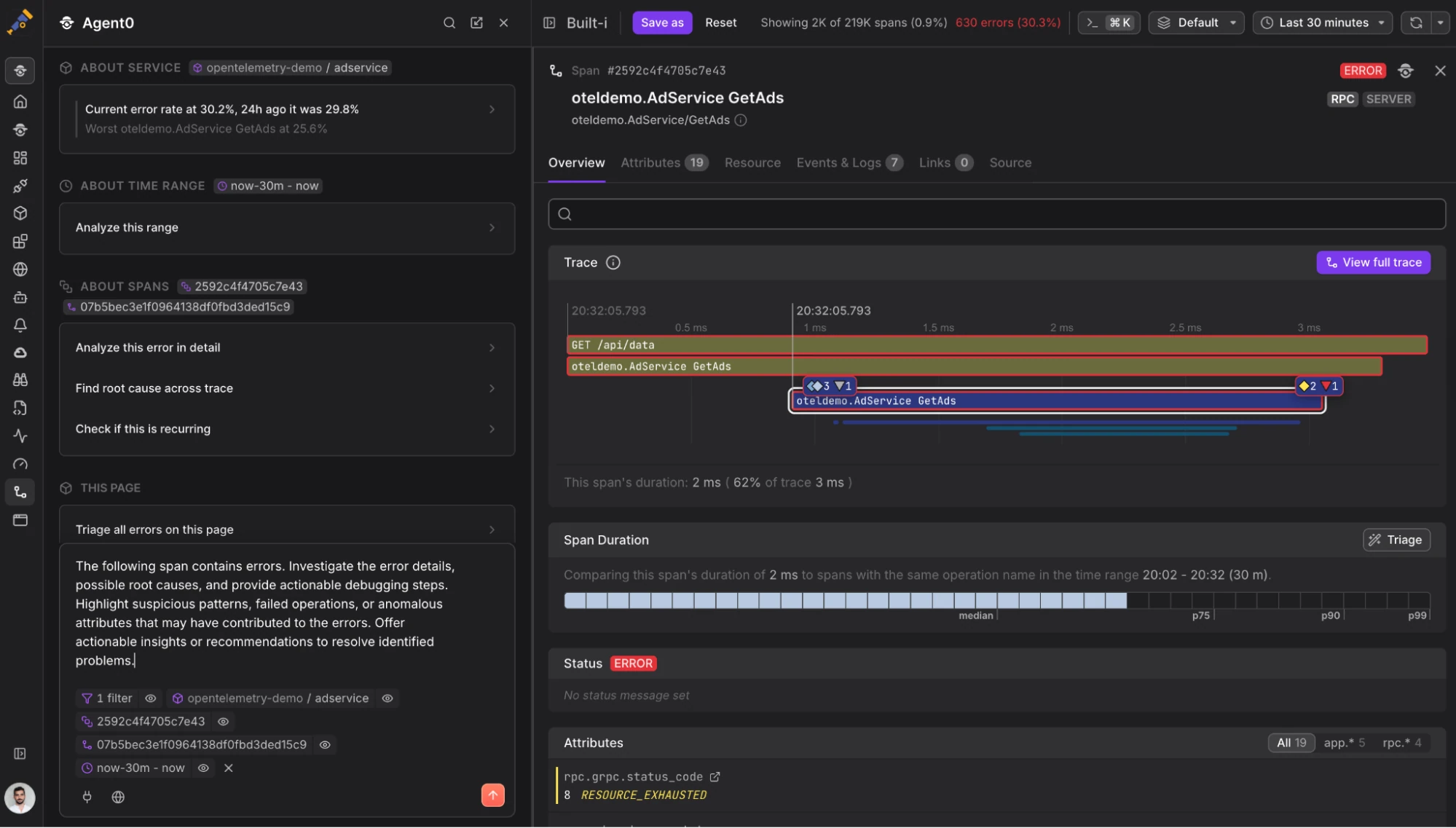Toggle visibility of trace 07b5bec3e1f0964138df0fbd3ded15c9 context
Screen dimensions: 1456x828
click(326, 744)
